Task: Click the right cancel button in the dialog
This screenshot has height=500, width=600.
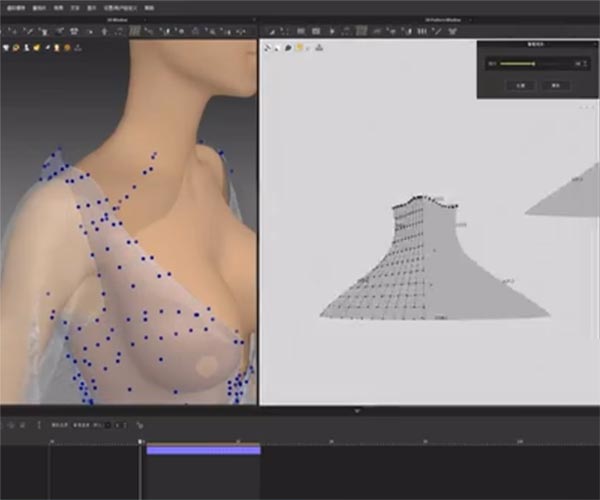Action: click(555, 85)
